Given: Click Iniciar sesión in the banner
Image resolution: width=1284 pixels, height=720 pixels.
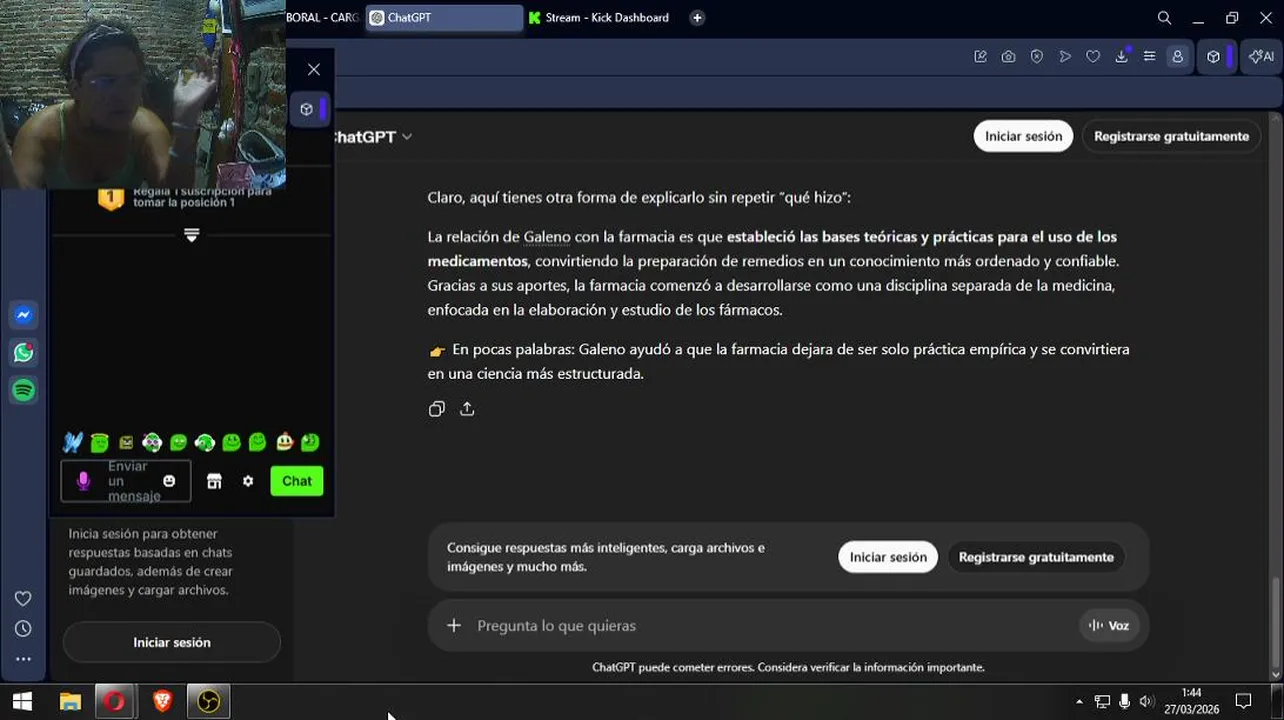Looking at the screenshot, I should click(x=888, y=557).
